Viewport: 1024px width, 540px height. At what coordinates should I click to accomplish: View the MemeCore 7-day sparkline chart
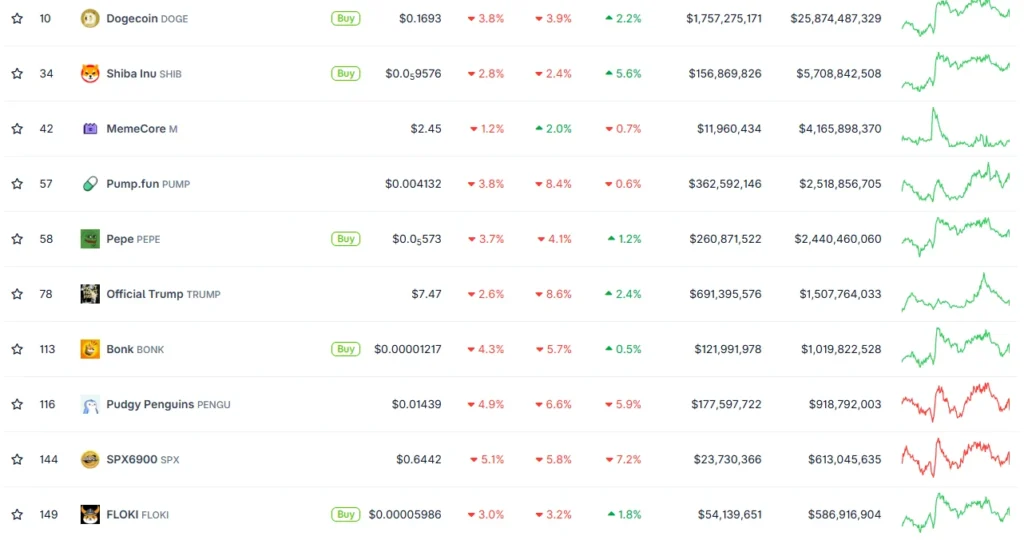pos(955,130)
